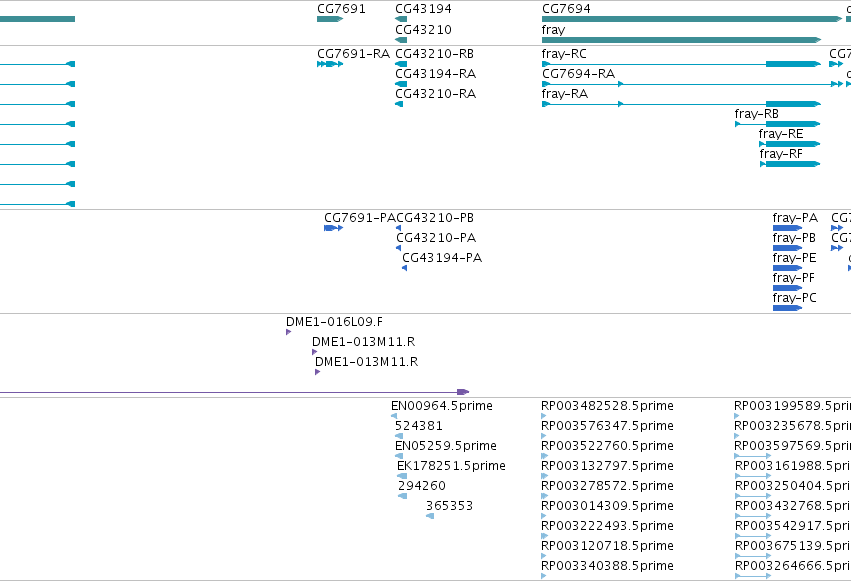The height and width of the screenshot is (581, 851).
Task: Select the CG43194 gene feature
Action: click(x=401, y=19)
